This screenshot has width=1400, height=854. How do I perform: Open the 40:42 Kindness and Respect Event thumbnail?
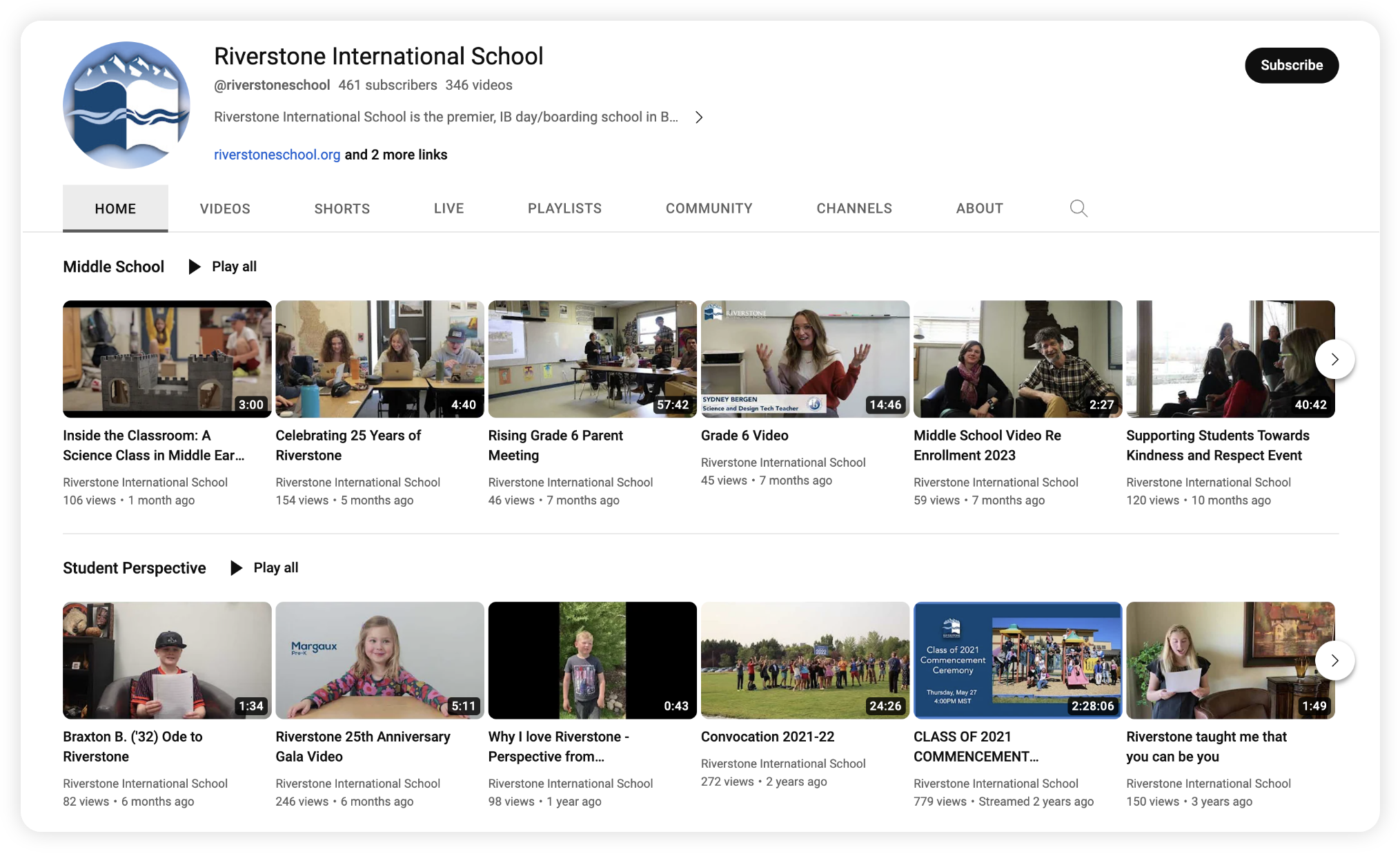[1230, 359]
